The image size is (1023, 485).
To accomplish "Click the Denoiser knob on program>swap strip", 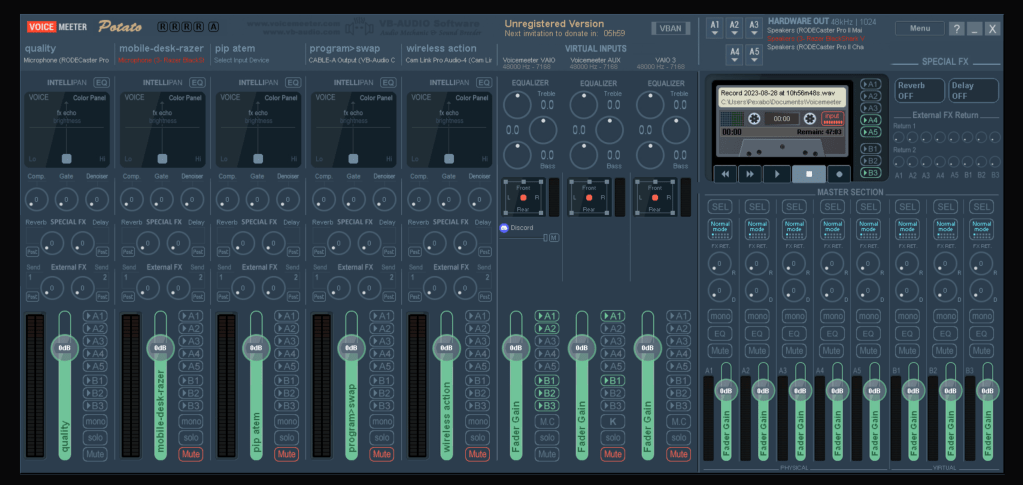I will click(x=384, y=199).
